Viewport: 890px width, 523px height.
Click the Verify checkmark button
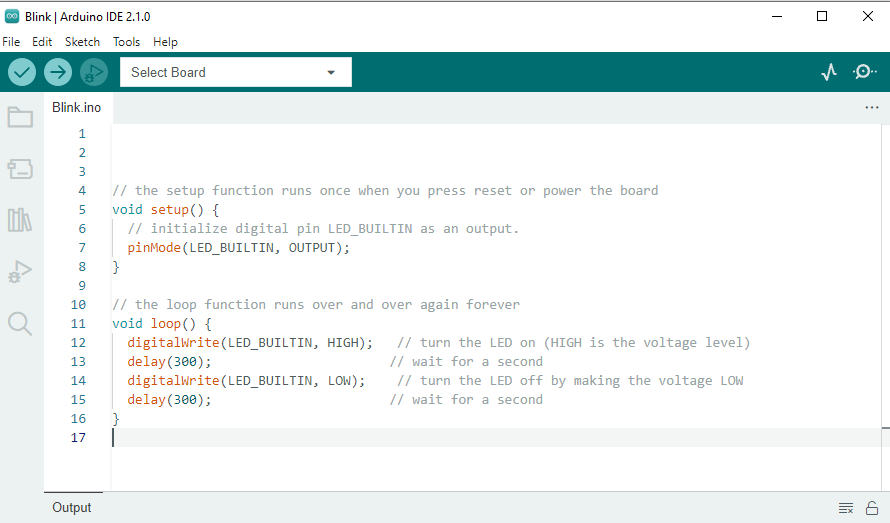click(22, 72)
